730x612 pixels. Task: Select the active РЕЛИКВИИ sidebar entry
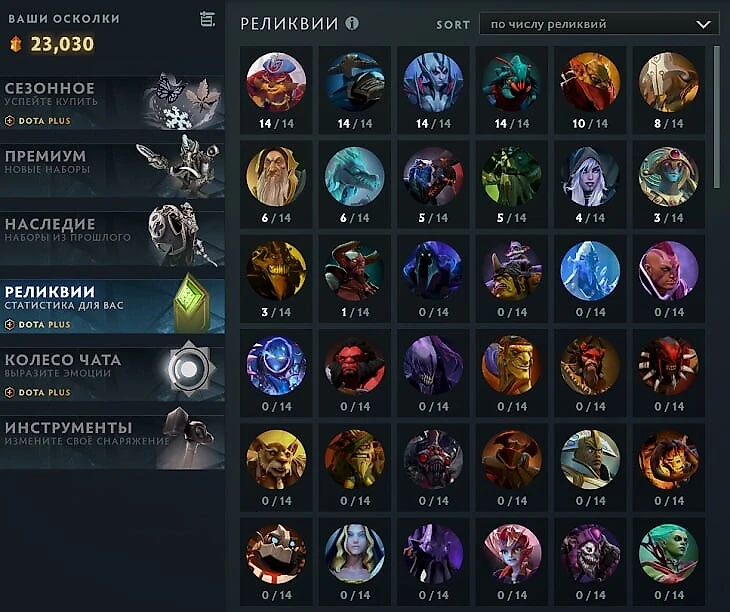click(x=112, y=306)
